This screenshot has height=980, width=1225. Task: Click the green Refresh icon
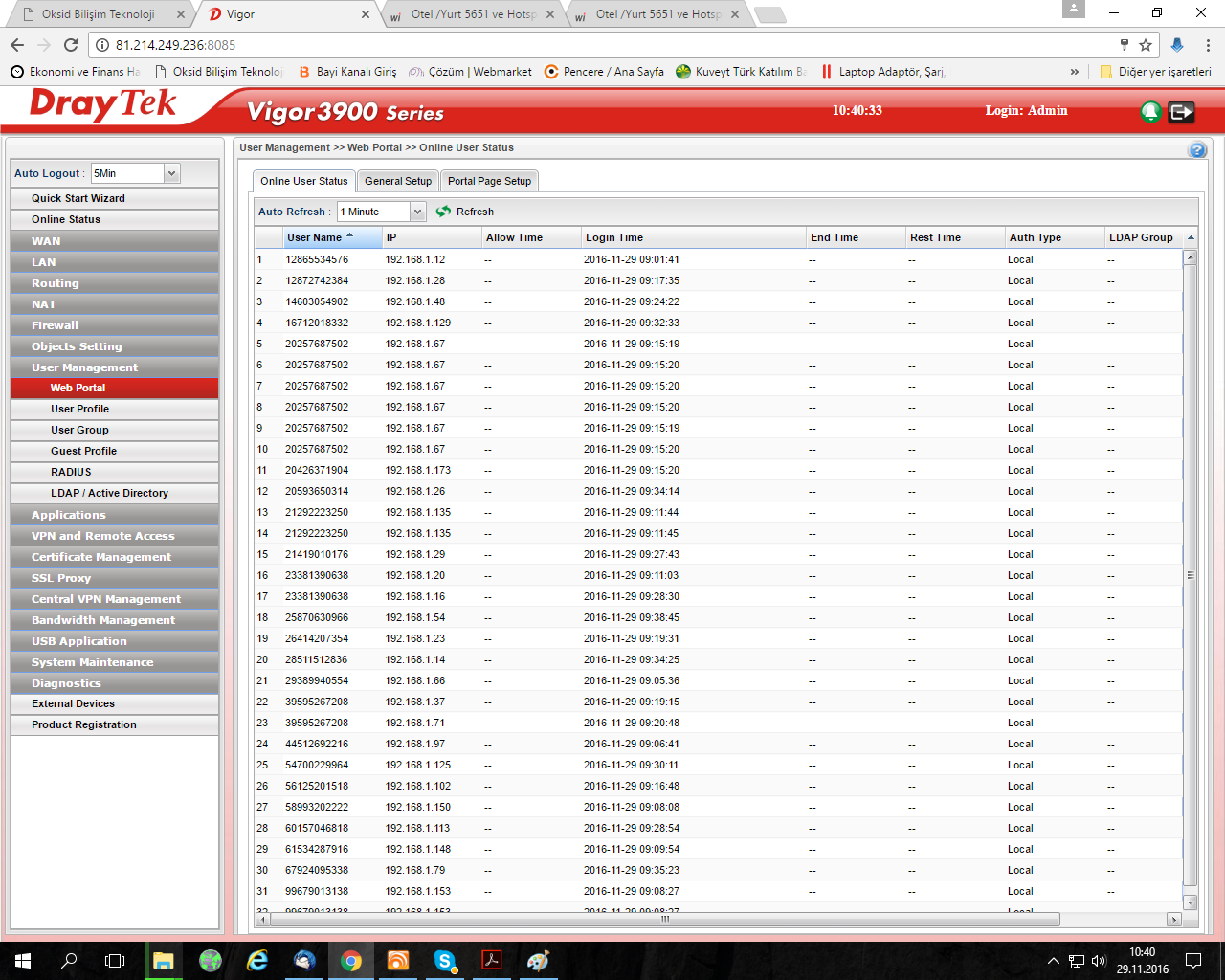coord(443,212)
